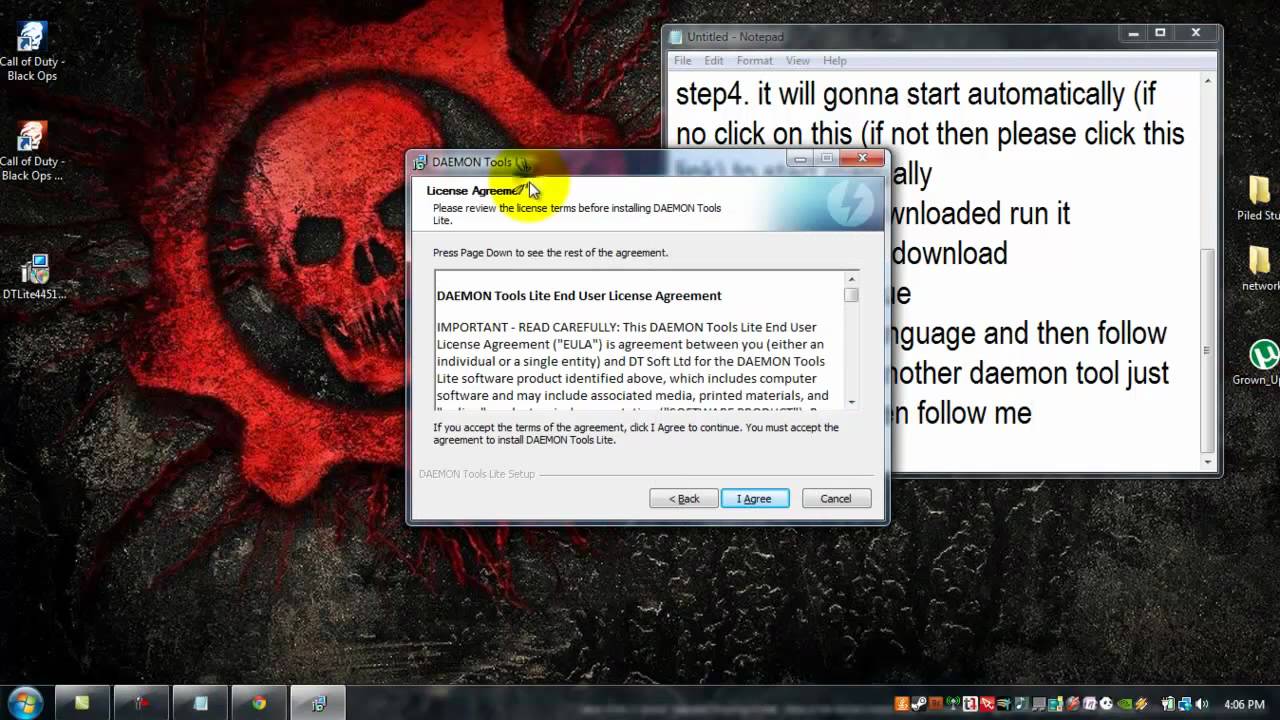This screenshot has height=720, width=1280.
Task: Click the Java tray icon
Action: (902, 704)
